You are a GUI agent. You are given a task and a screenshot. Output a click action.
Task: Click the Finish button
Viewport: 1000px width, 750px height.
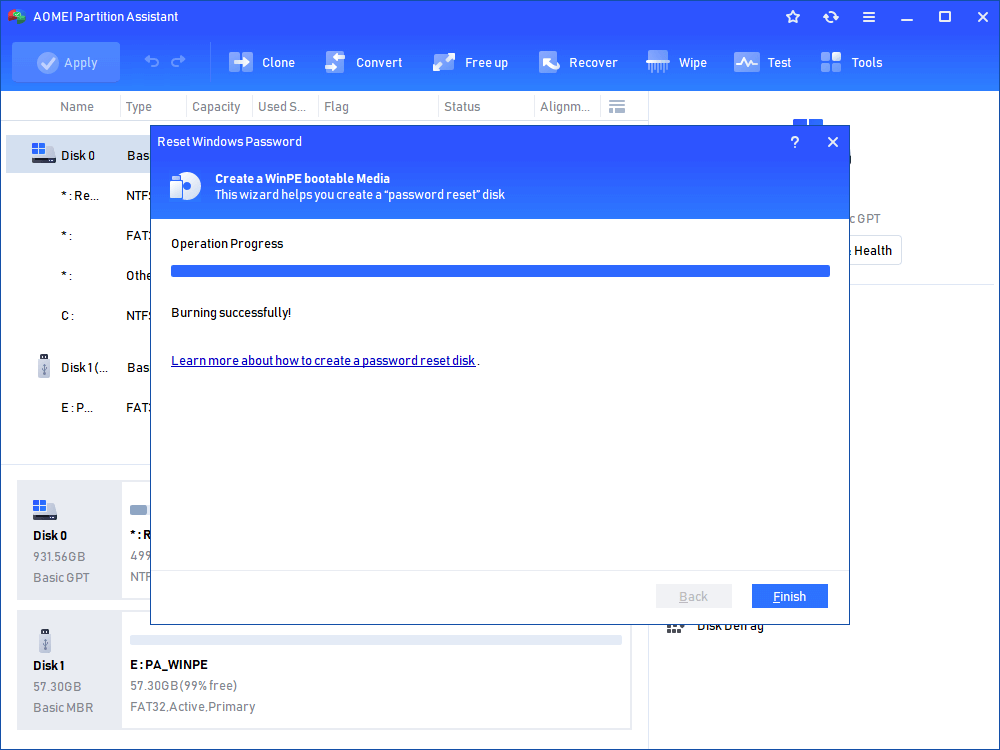coord(790,596)
